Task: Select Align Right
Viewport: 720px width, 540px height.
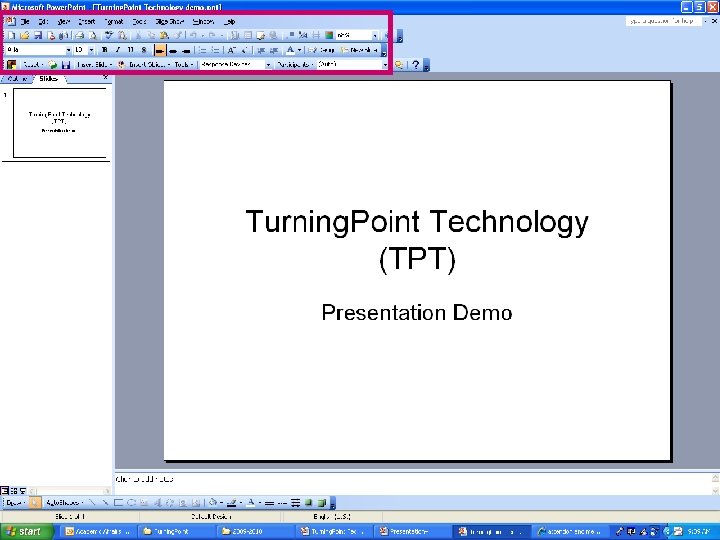Action: [x=186, y=50]
